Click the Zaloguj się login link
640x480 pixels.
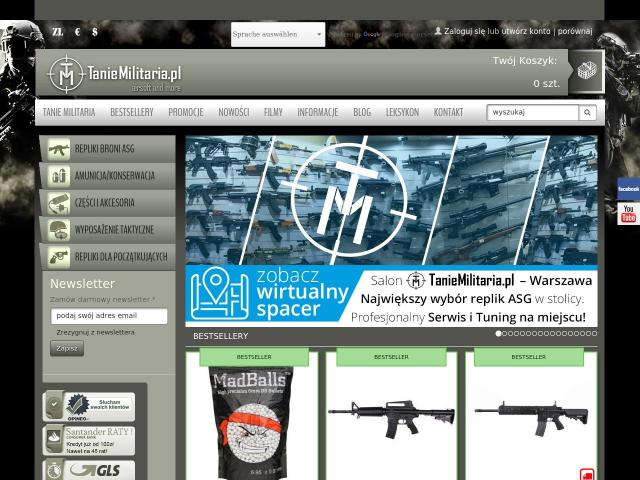pos(464,31)
